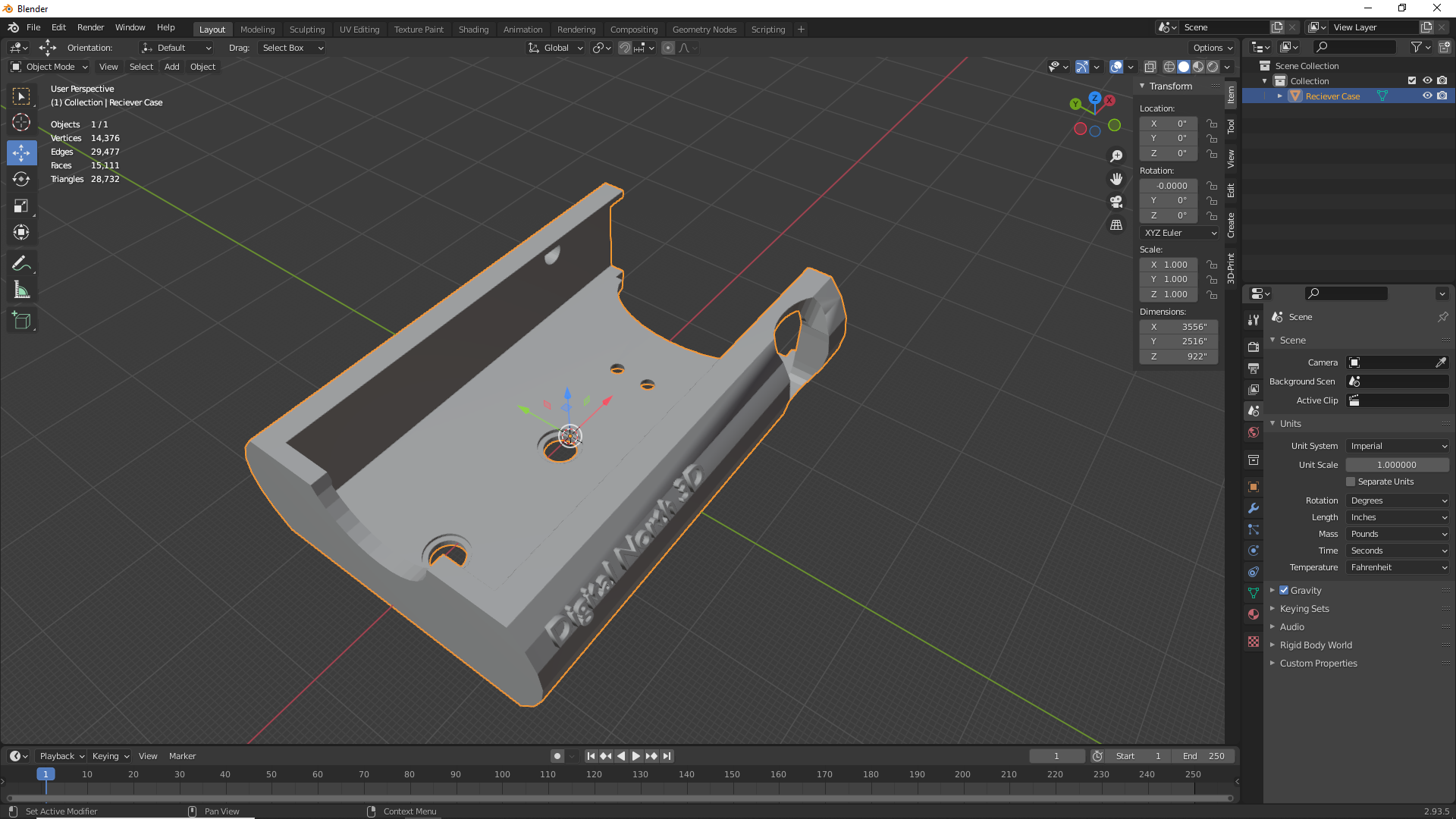Enable the Gravity checkbox
This screenshot has width=1456, height=819.
tap(1284, 590)
